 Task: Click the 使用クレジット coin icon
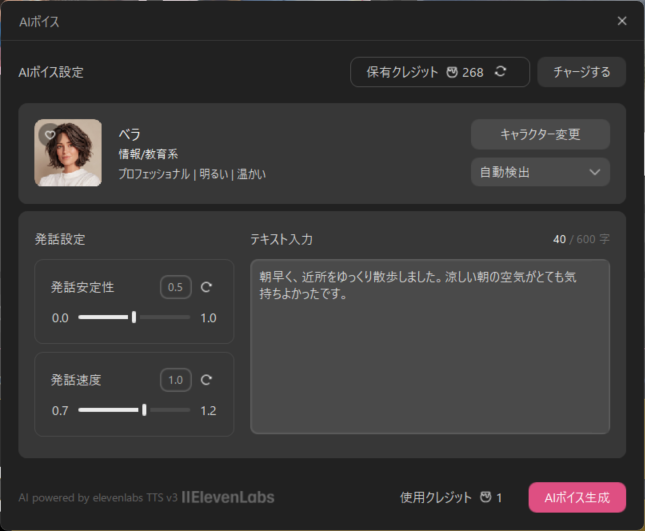(486, 497)
